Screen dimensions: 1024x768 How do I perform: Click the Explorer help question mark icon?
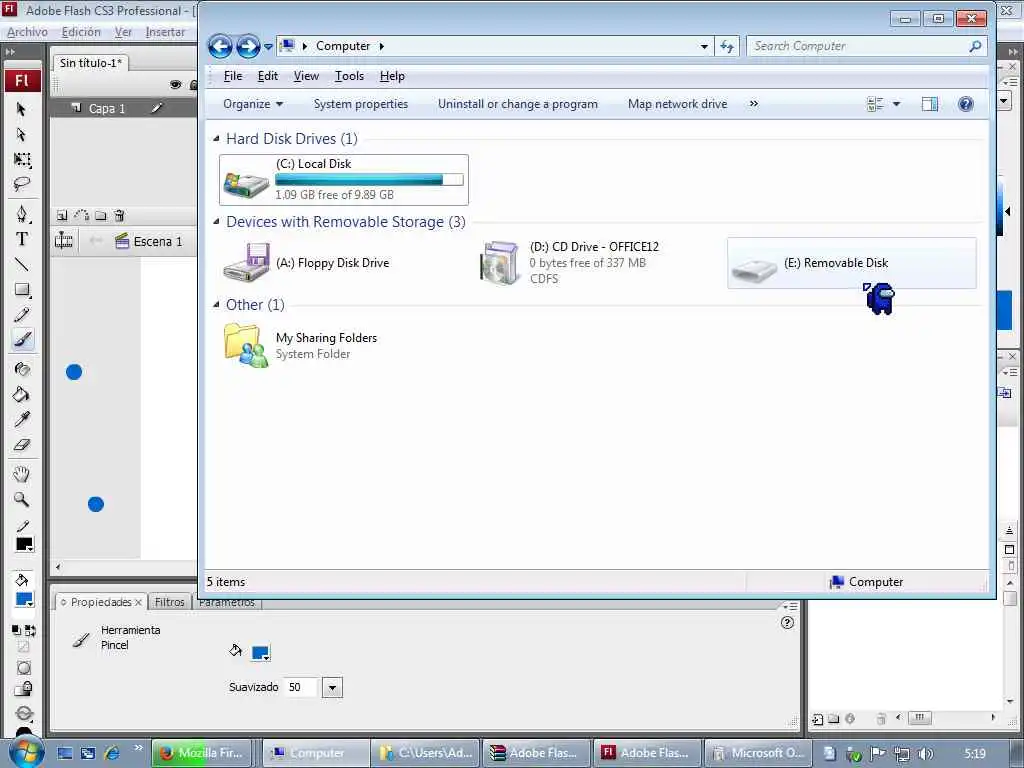point(965,104)
